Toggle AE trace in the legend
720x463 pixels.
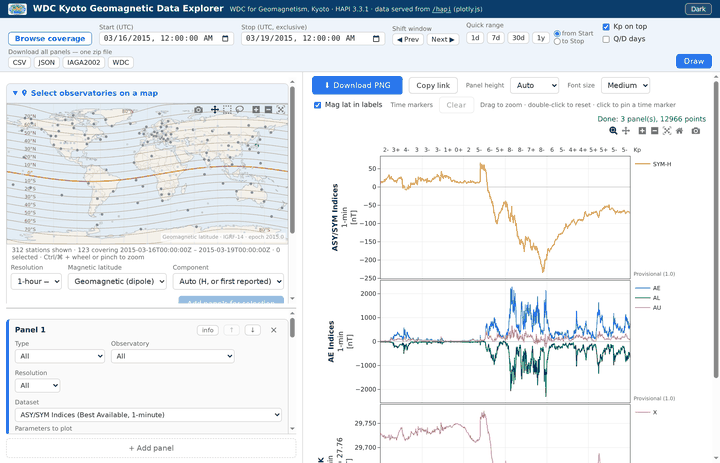(x=647, y=288)
